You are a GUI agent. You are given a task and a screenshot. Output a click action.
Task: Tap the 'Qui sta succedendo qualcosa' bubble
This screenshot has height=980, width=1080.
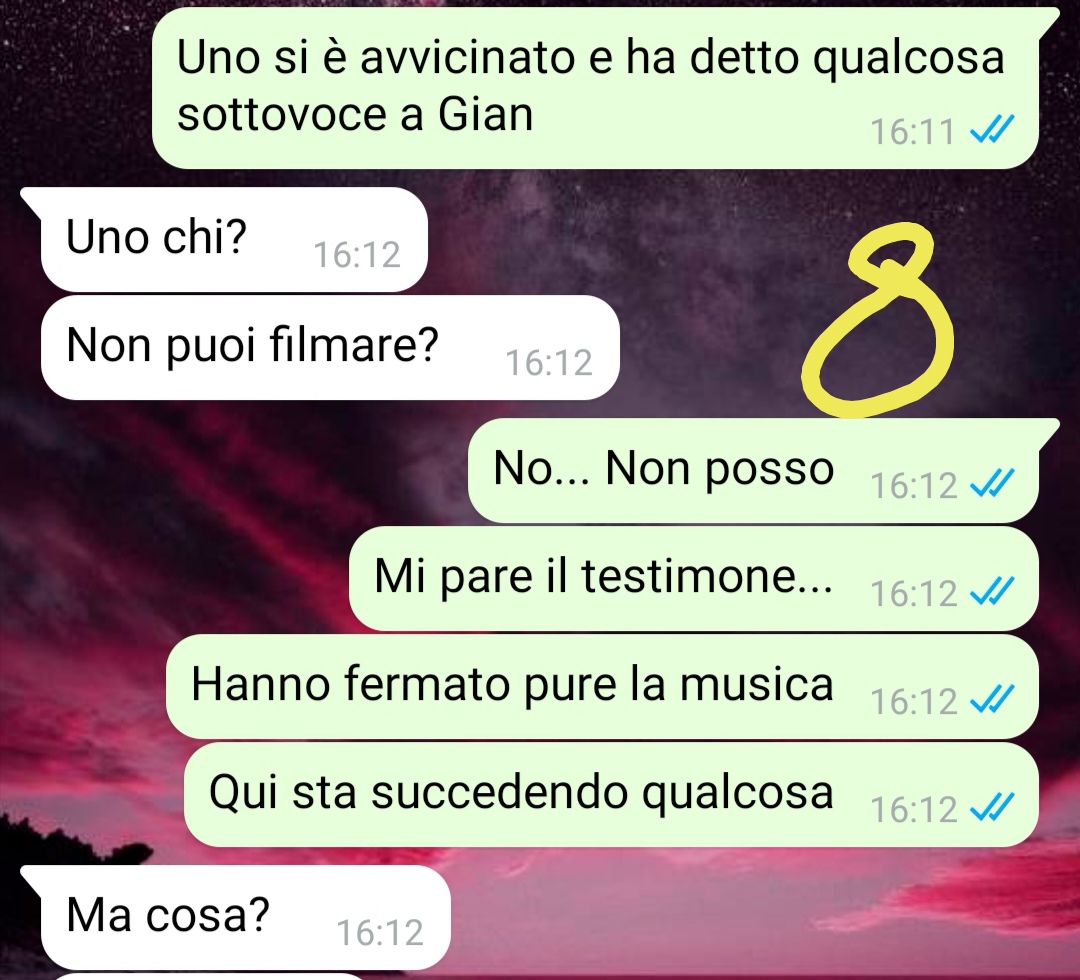coord(611,794)
